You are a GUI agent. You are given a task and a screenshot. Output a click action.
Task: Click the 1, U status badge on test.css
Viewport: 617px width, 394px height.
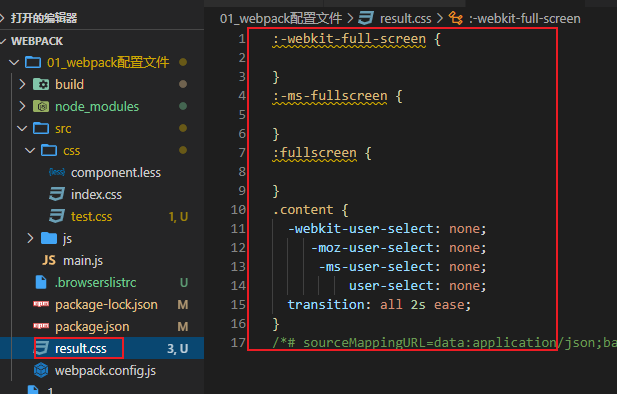click(178, 216)
